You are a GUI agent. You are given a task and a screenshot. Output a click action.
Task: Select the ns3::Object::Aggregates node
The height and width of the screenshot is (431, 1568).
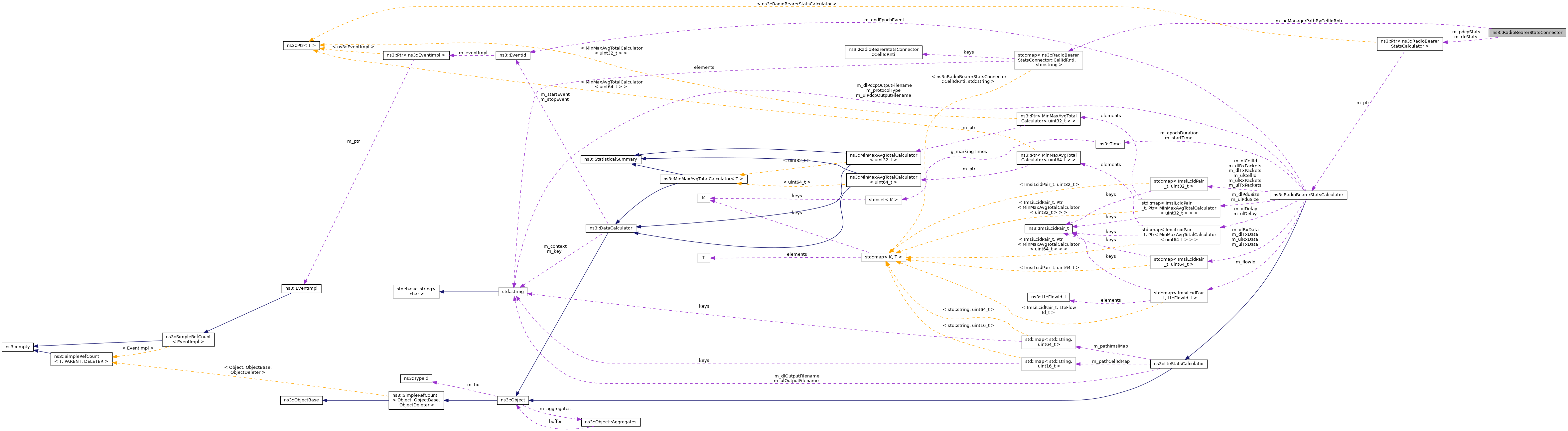pyautogui.click(x=611, y=422)
